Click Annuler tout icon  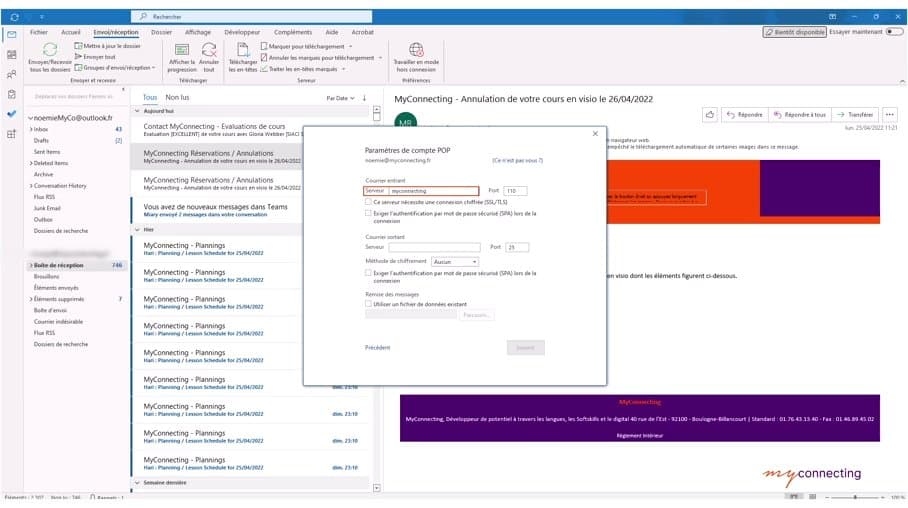[209, 50]
